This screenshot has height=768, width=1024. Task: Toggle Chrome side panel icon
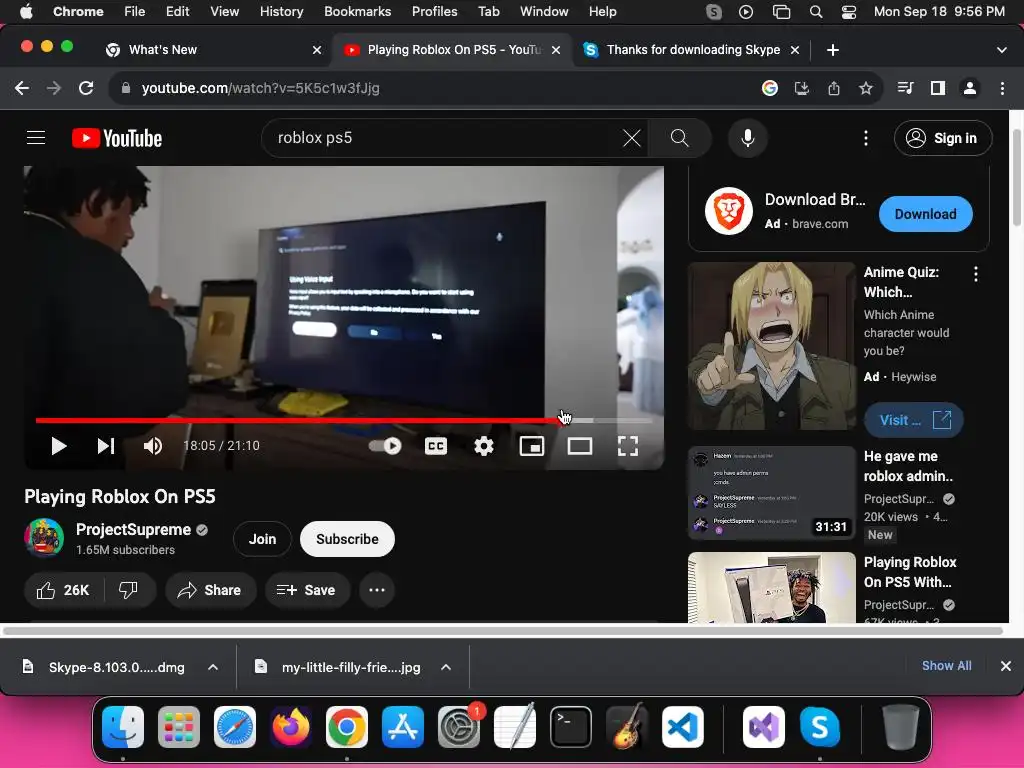[938, 88]
